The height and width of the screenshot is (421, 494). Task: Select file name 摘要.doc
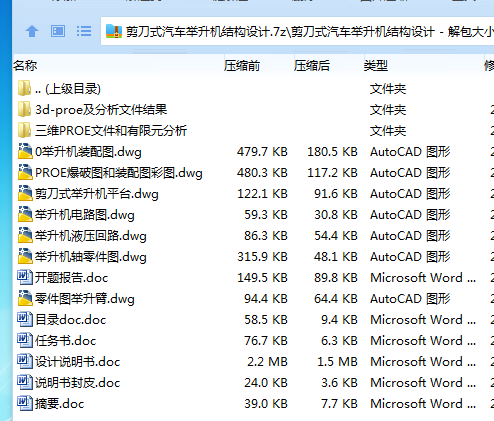(60, 404)
